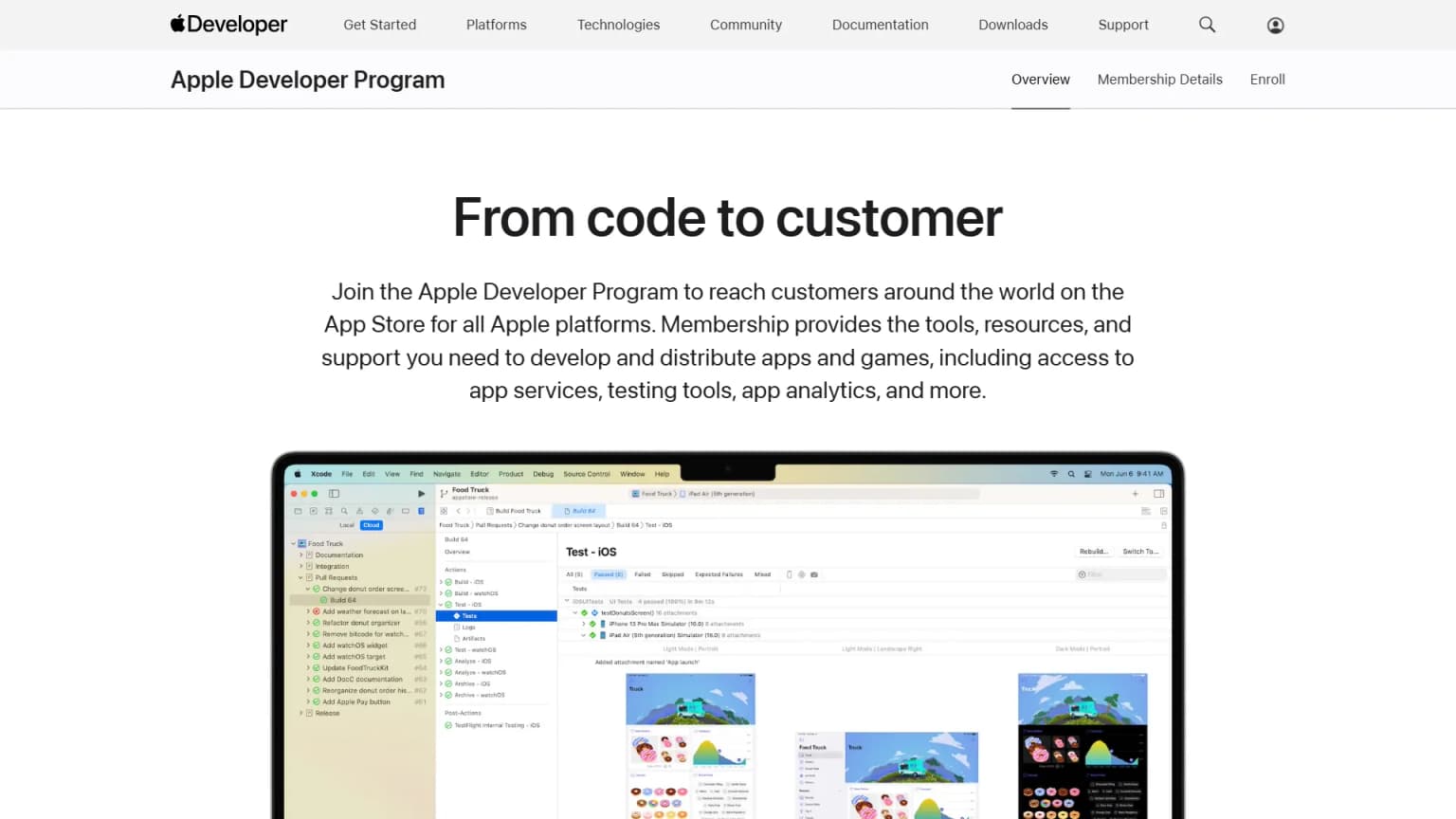Collapse the Food Truck root tree item

[293, 543]
